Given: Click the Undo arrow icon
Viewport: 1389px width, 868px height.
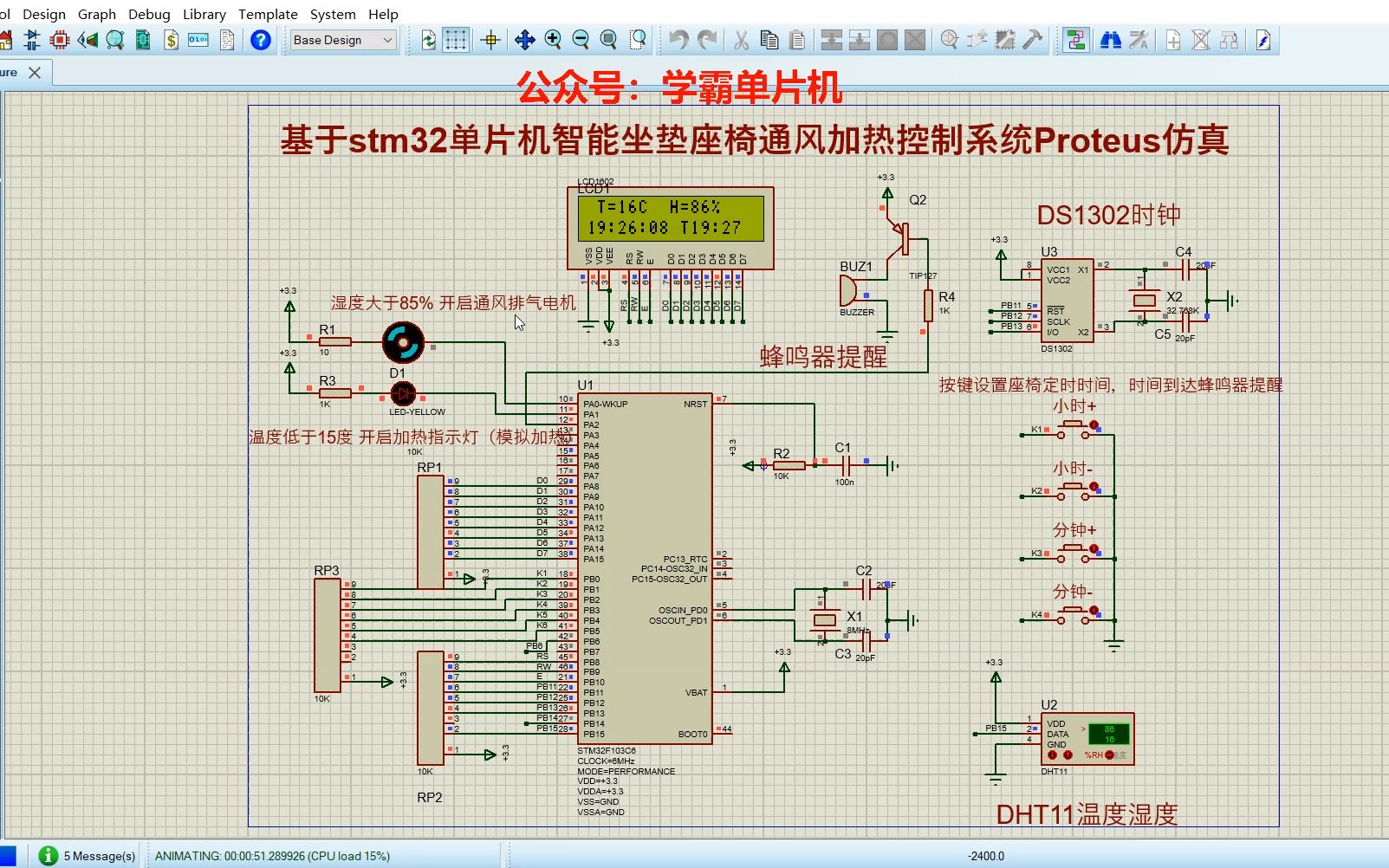Looking at the screenshot, I should (x=678, y=40).
